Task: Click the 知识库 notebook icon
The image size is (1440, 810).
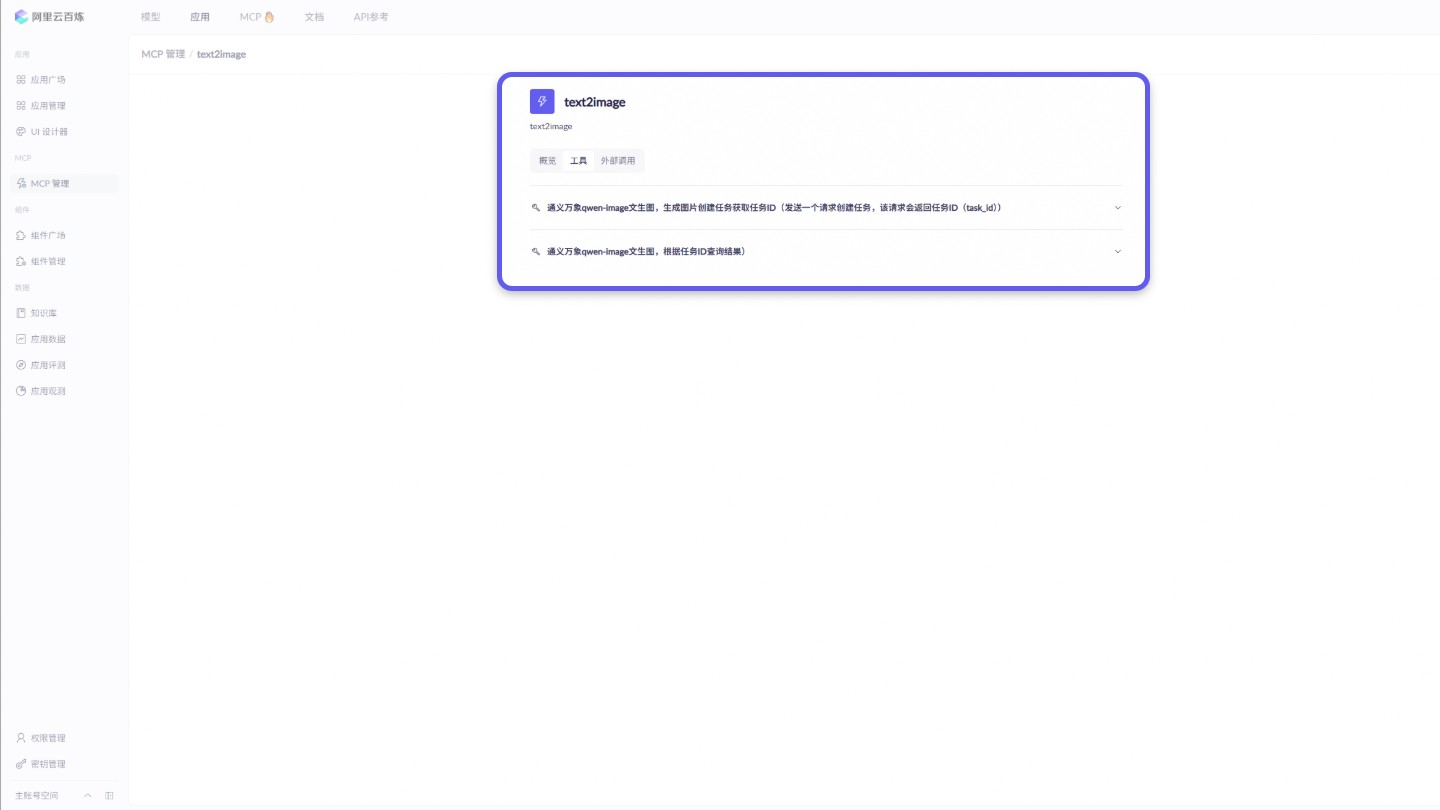Action: coord(21,312)
